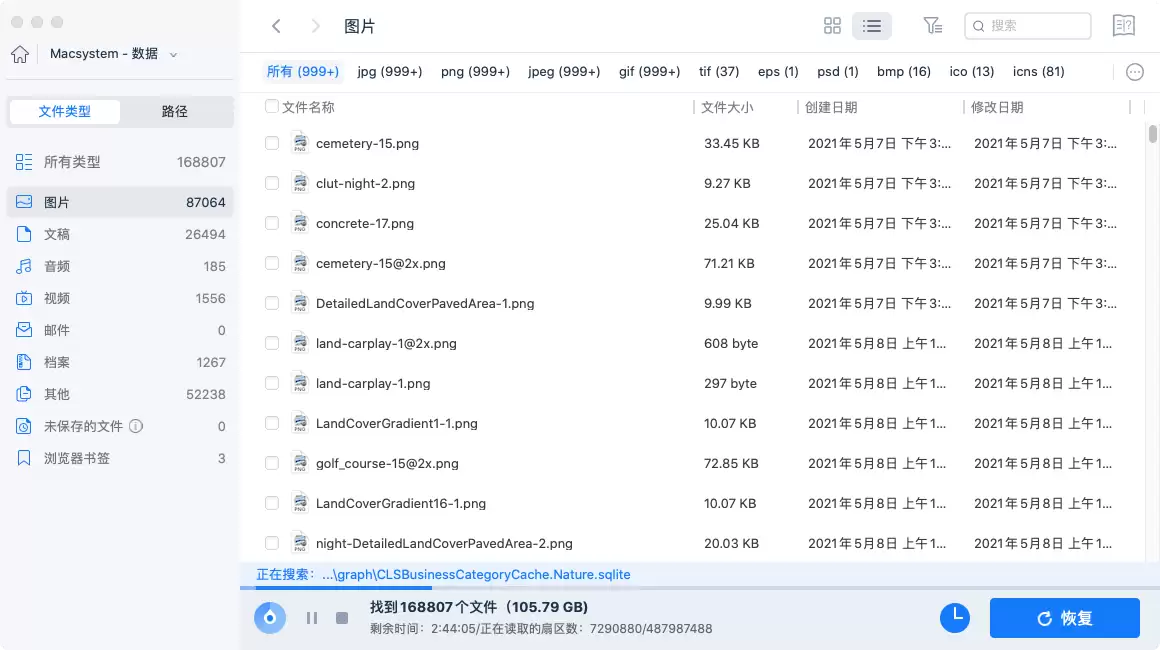Open the scan history clock icon
1160x650 pixels.
coord(954,617)
